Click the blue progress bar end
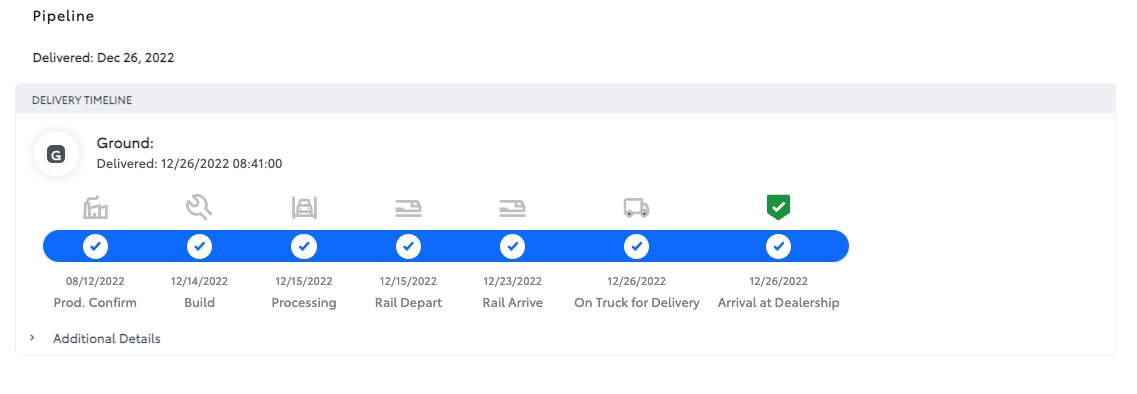Image resolution: width=1137 pixels, height=394 pixels. click(x=832, y=247)
